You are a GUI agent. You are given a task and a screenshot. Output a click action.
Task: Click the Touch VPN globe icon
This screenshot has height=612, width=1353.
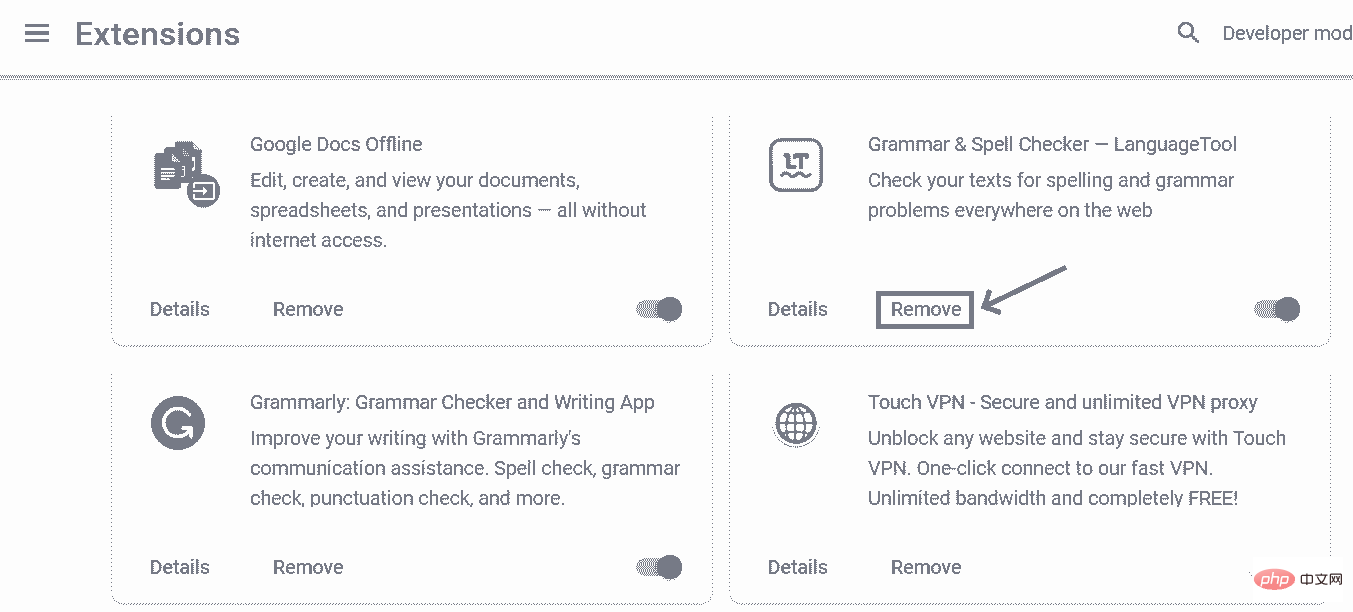click(796, 424)
